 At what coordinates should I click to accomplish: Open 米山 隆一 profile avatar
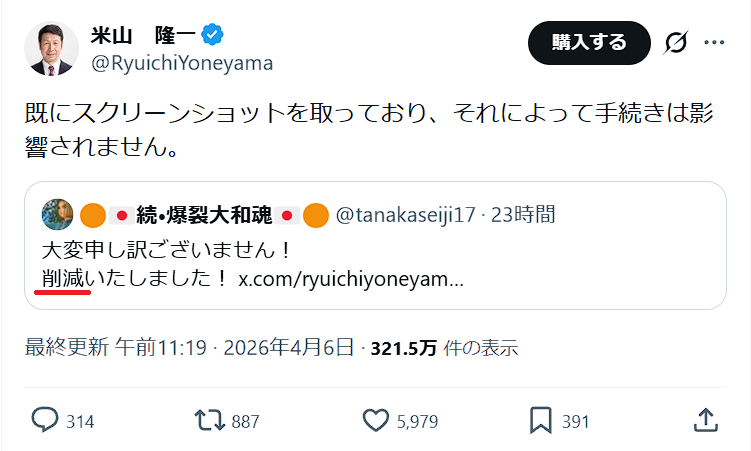tap(52, 50)
